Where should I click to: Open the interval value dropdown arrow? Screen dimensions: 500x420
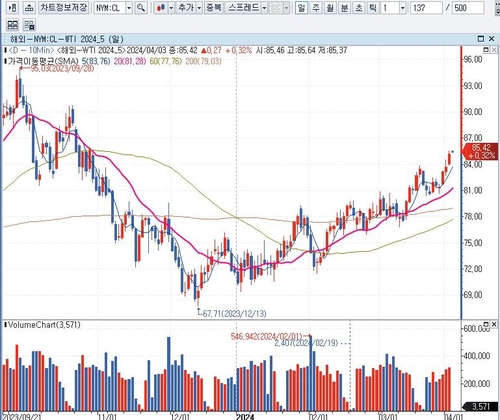click(403, 8)
